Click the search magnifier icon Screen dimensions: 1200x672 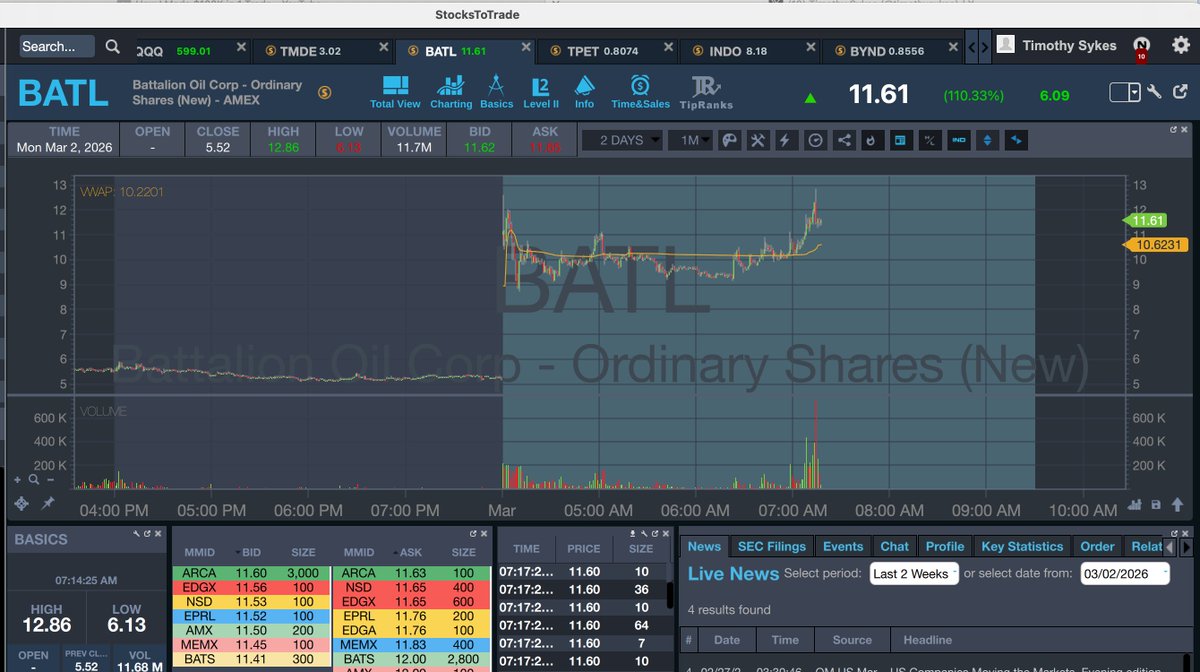[112, 47]
